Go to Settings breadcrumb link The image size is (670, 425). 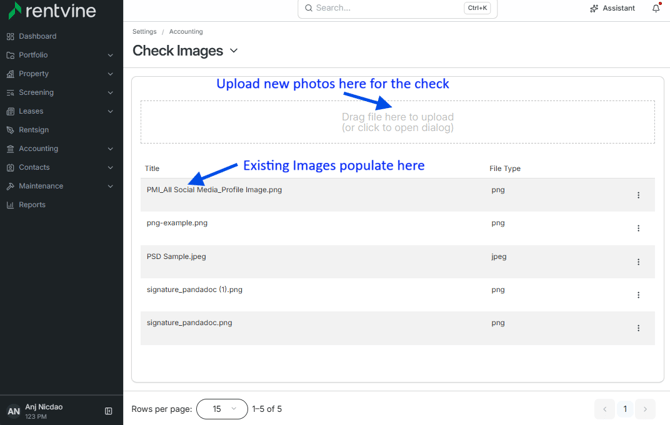pyautogui.click(x=144, y=32)
